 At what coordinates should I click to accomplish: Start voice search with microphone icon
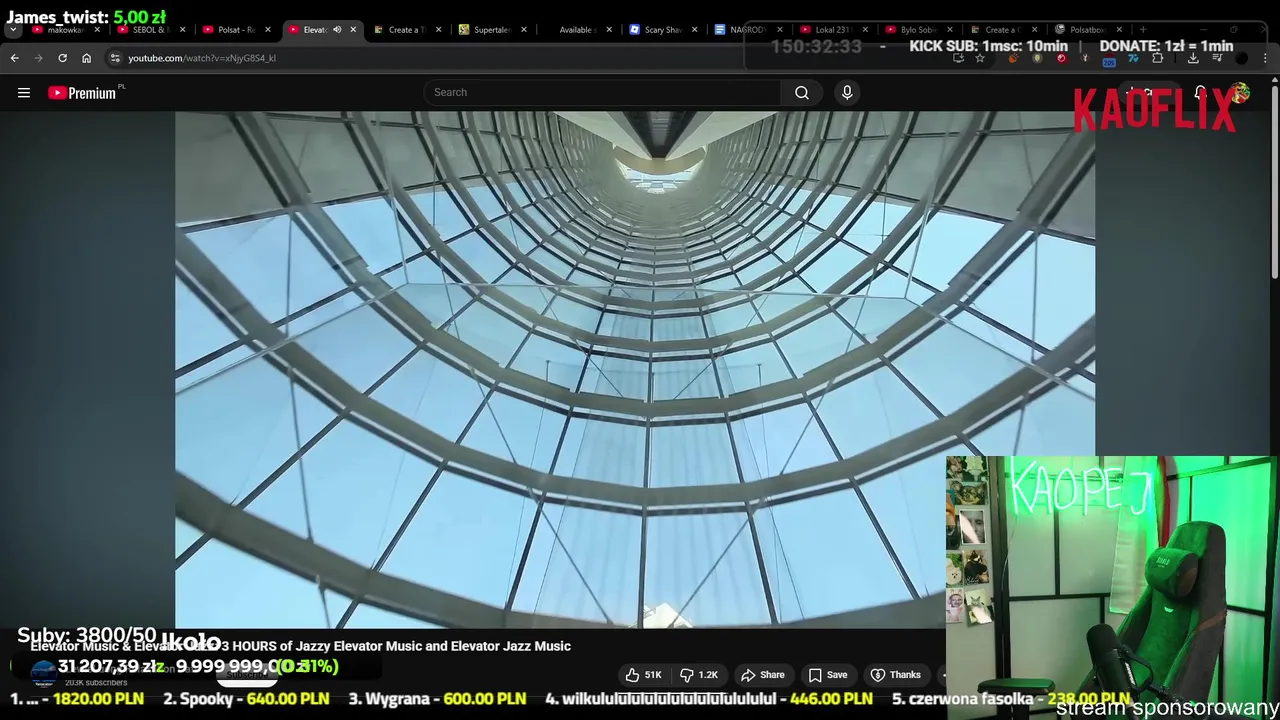point(847,93)
